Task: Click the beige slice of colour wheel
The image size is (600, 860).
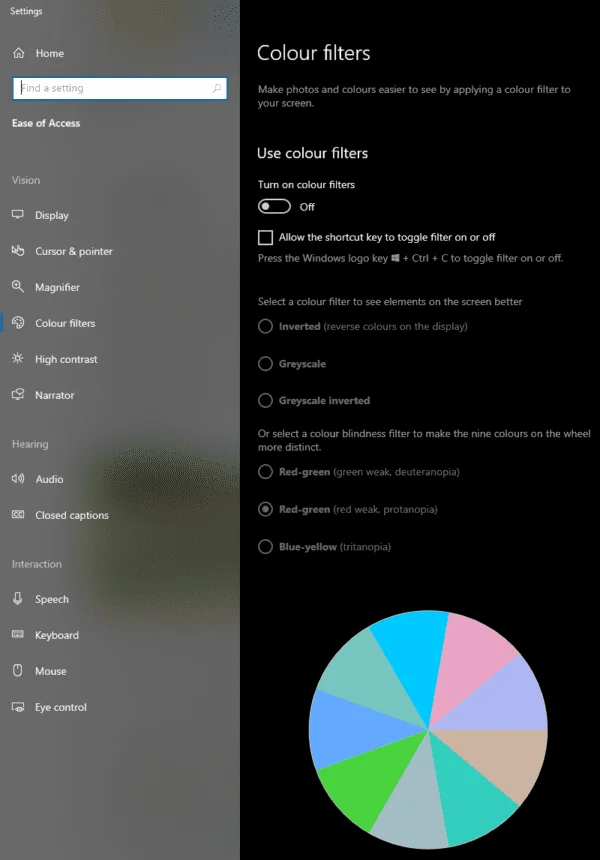Action: coord(502,760)
